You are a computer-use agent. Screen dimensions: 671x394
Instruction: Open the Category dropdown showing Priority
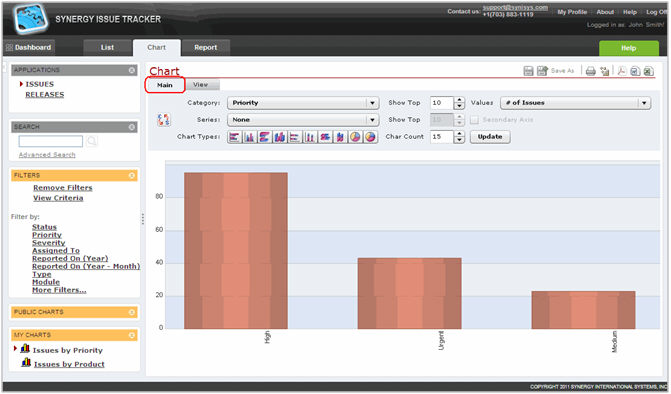pyautogui.click(x=303, y=103)
